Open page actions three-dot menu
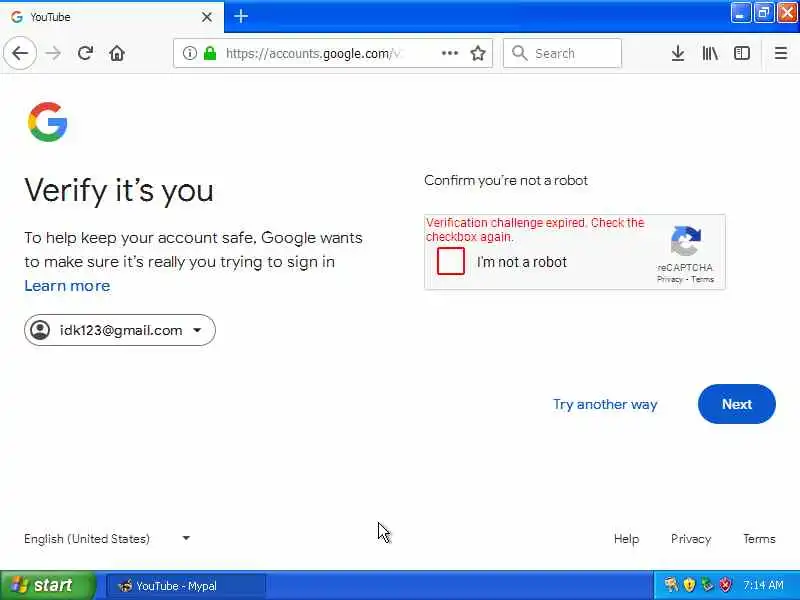 click(x=449, y=53)
